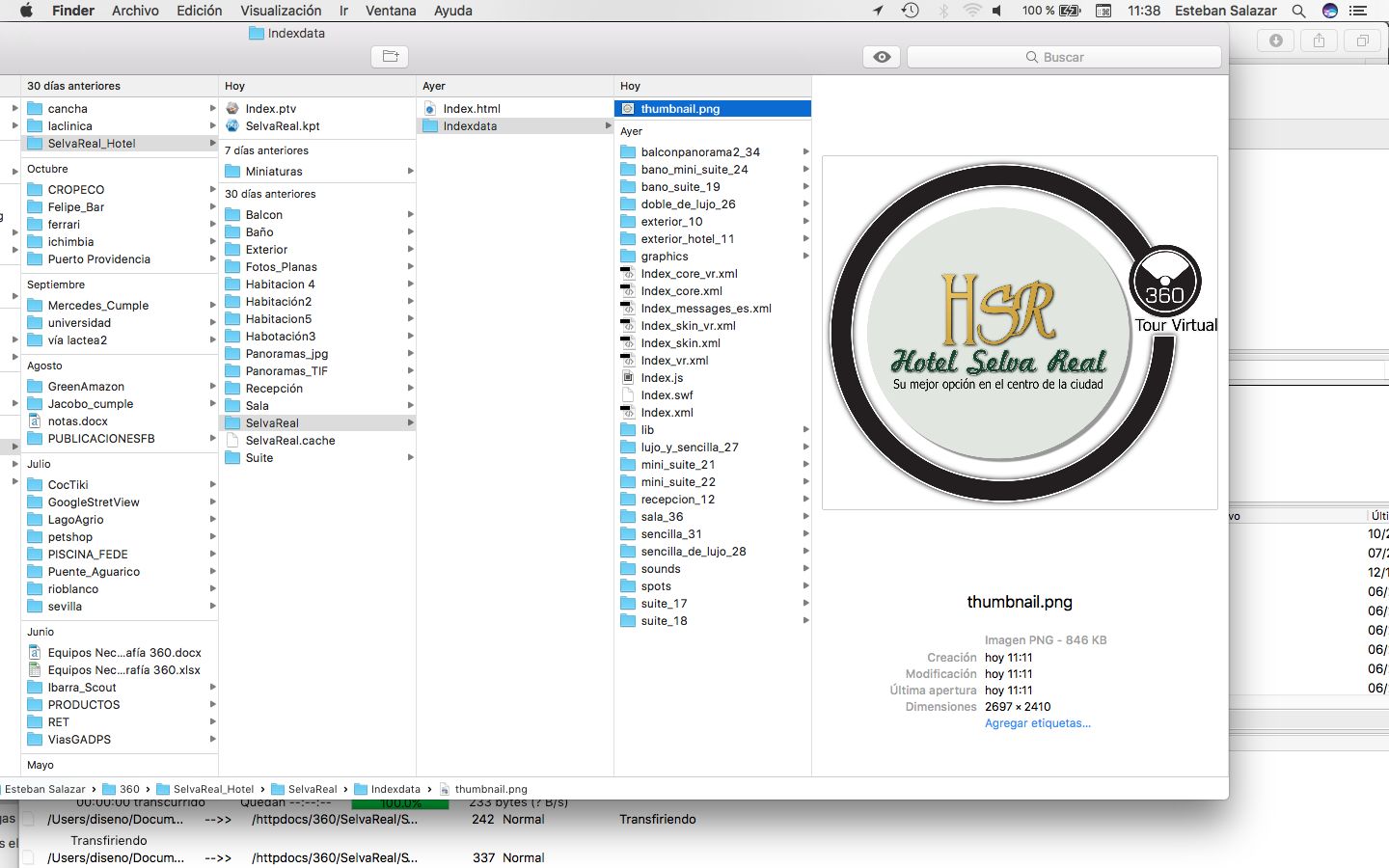Select the GoogleStretView folder
This screenshot has height=868, width=1389.
tap(119, 502)
